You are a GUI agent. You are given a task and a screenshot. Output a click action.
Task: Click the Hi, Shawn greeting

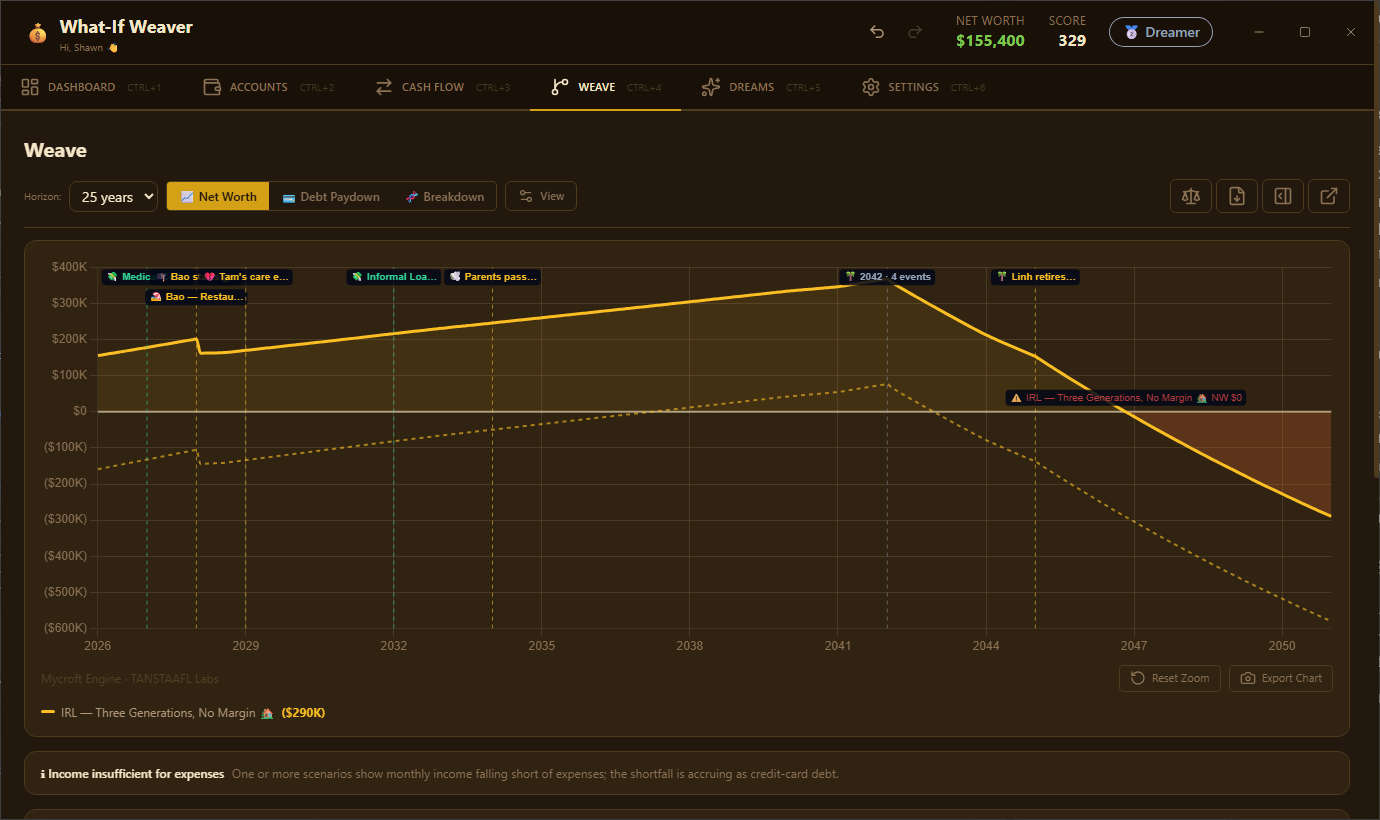click(88, 48)
